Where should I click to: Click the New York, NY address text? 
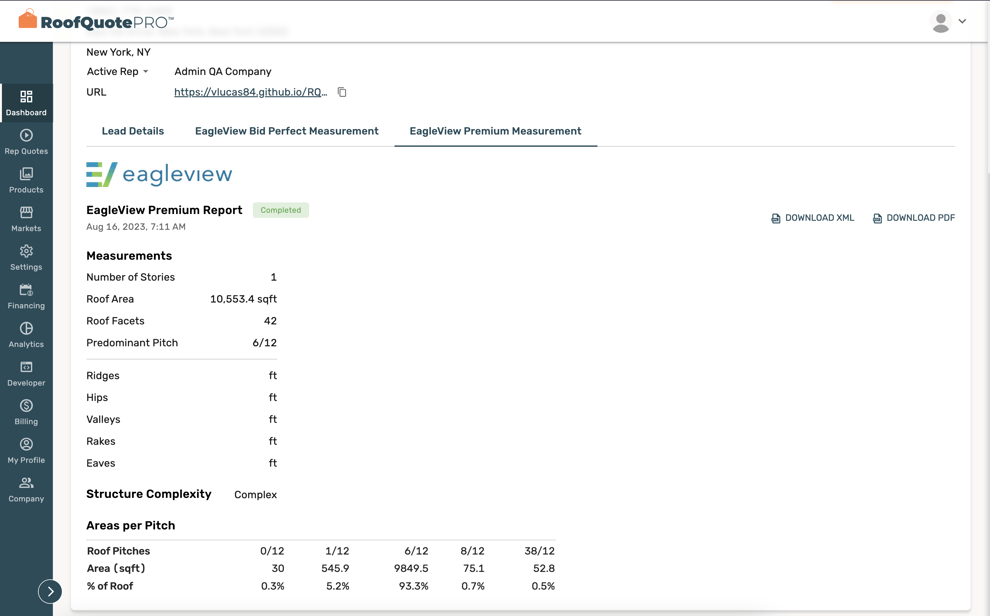click(118, 52)
